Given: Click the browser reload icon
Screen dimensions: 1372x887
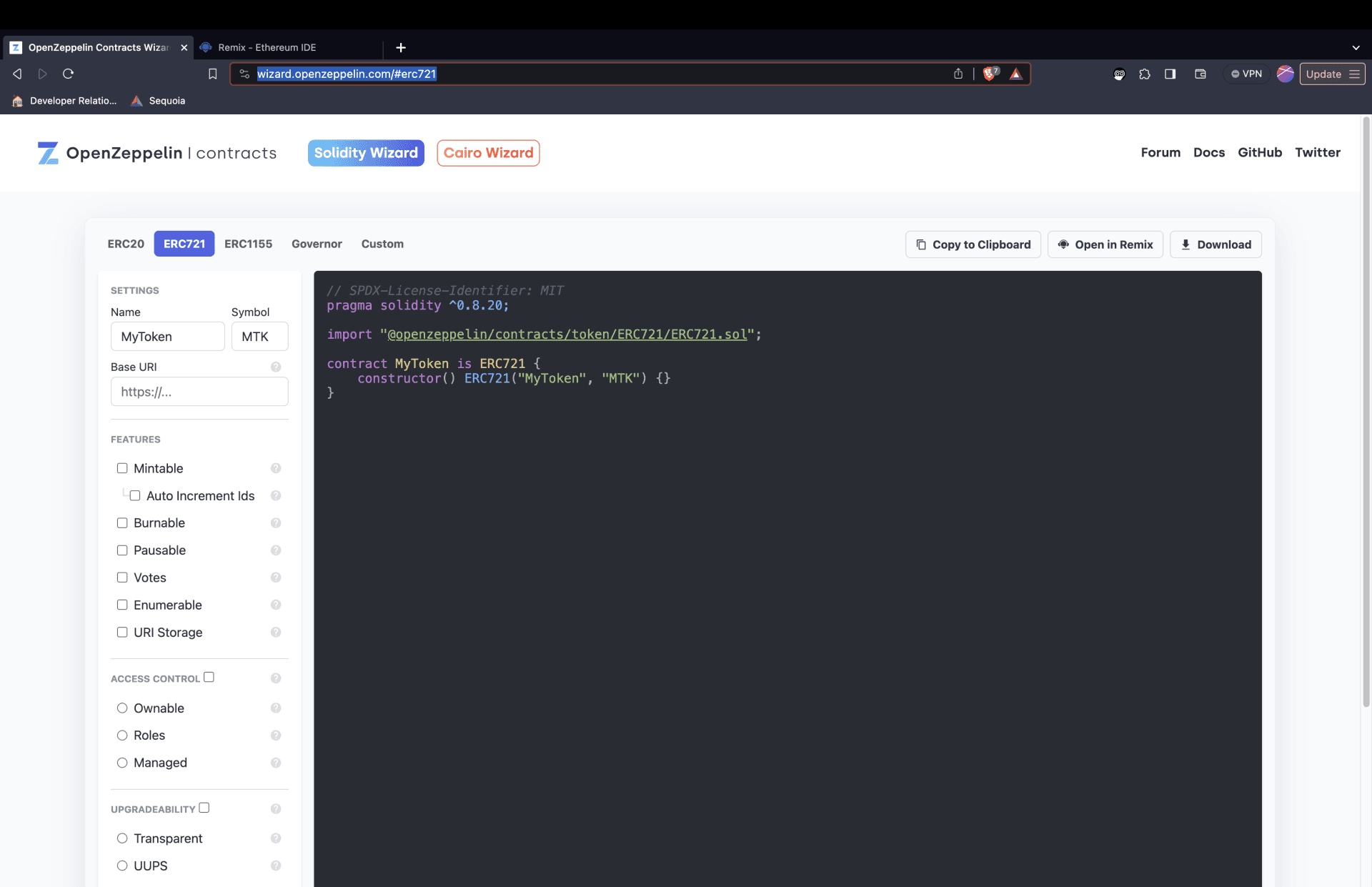Looking at the screenshot, I should click(x=69, y=74).
